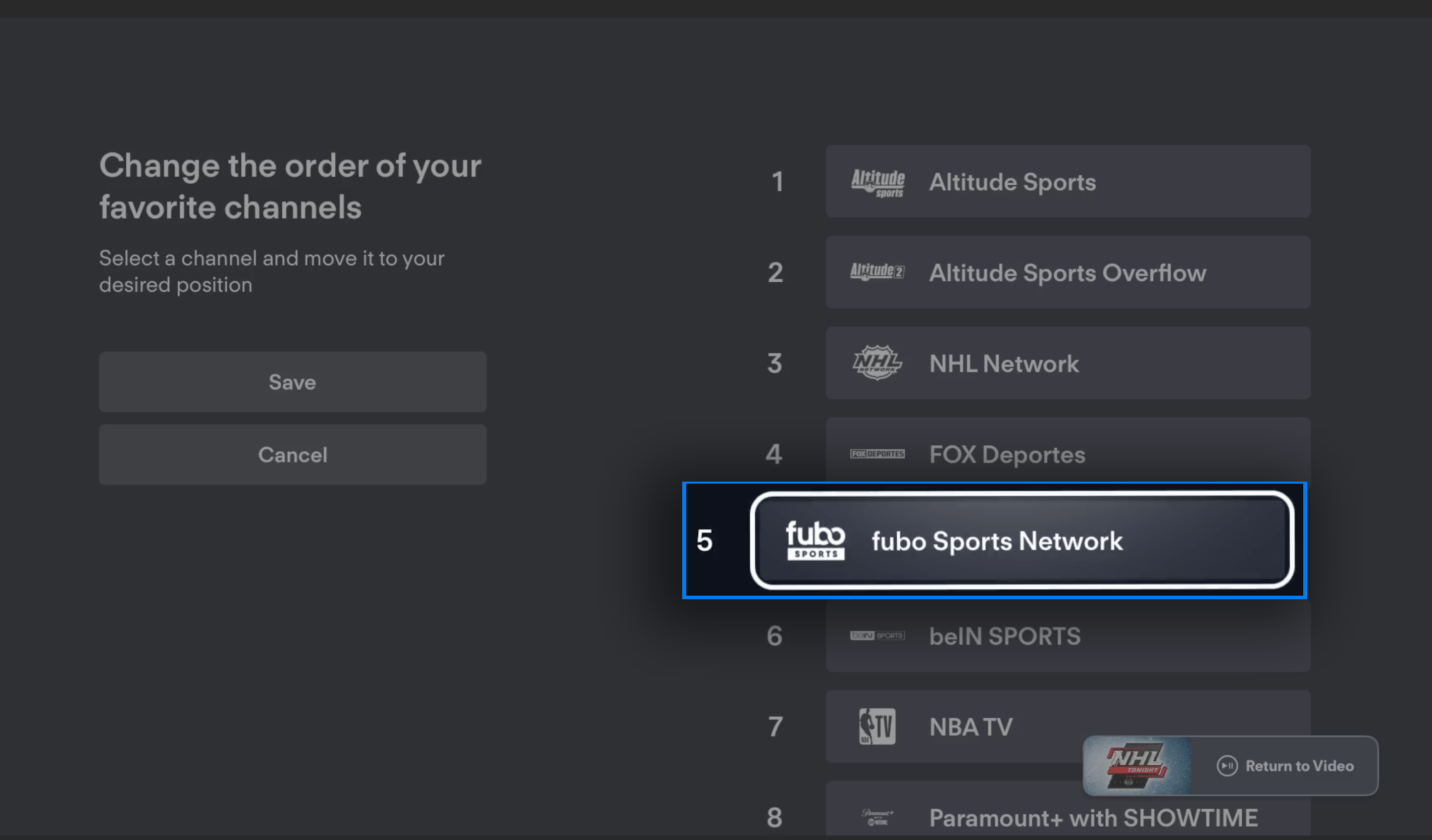Click the 'Change the order of your favorite channels' heading

(290, 186)
